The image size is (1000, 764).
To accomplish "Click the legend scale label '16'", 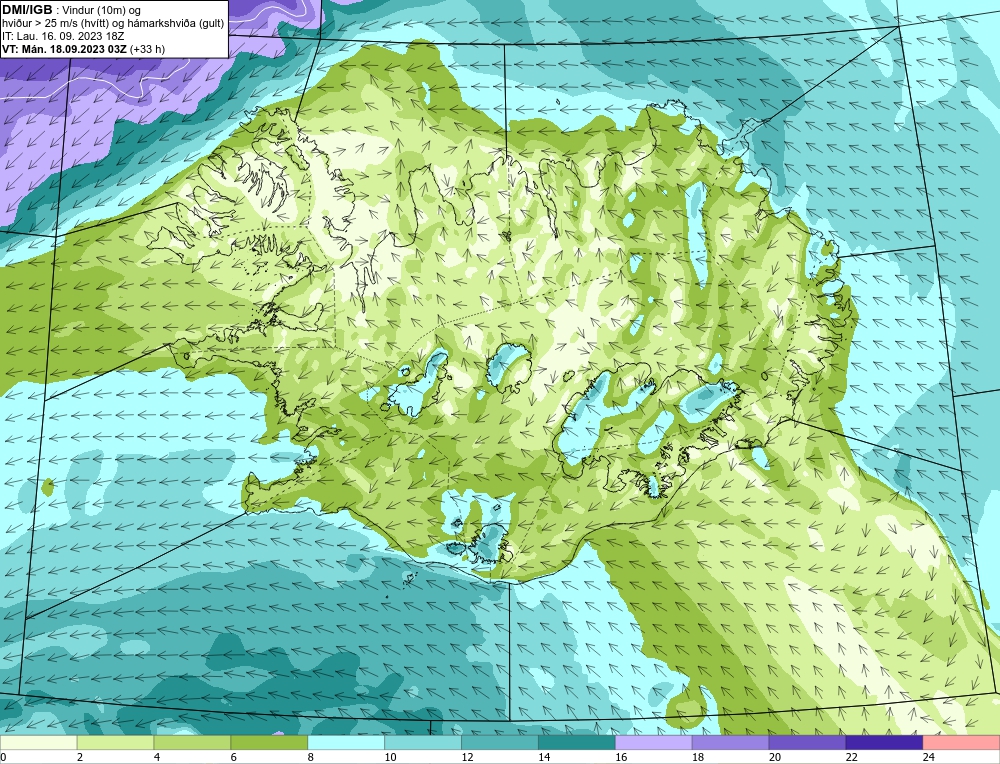I will pos(621,757).
